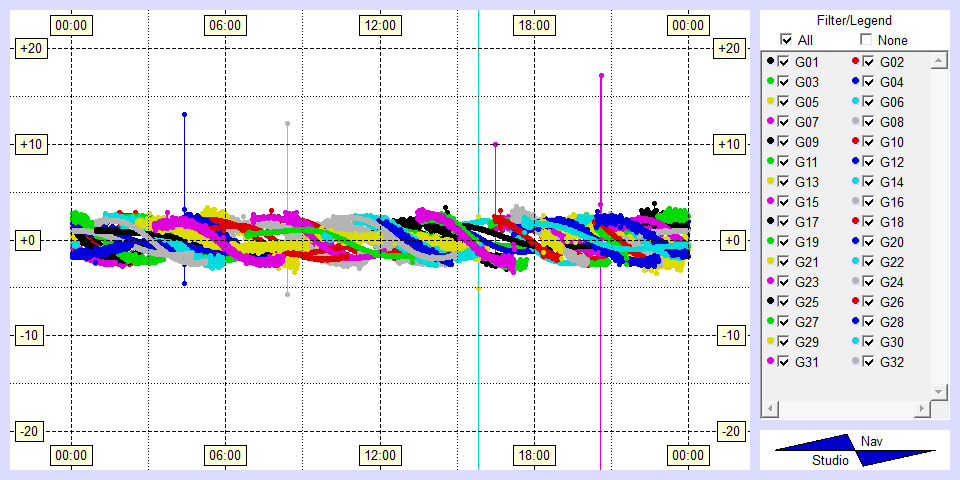Click the Filter/Legend panel title
Image resolution: width=960 pixels, height=480 pixels.
(854, 20)
